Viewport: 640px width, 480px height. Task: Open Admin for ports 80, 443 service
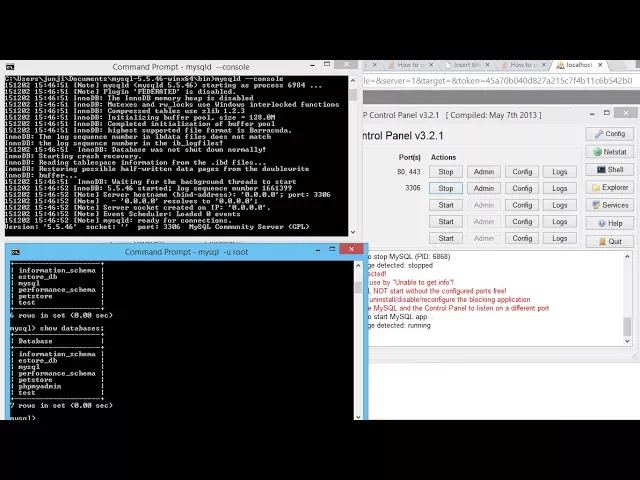[484, 172]
